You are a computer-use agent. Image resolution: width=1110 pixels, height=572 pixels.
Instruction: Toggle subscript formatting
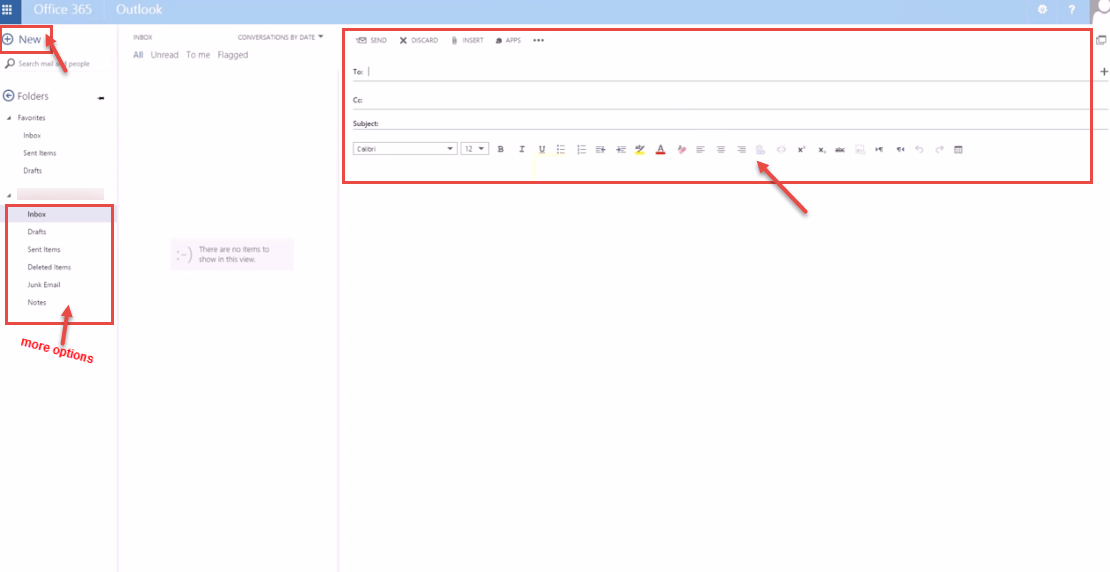[821, 149]
